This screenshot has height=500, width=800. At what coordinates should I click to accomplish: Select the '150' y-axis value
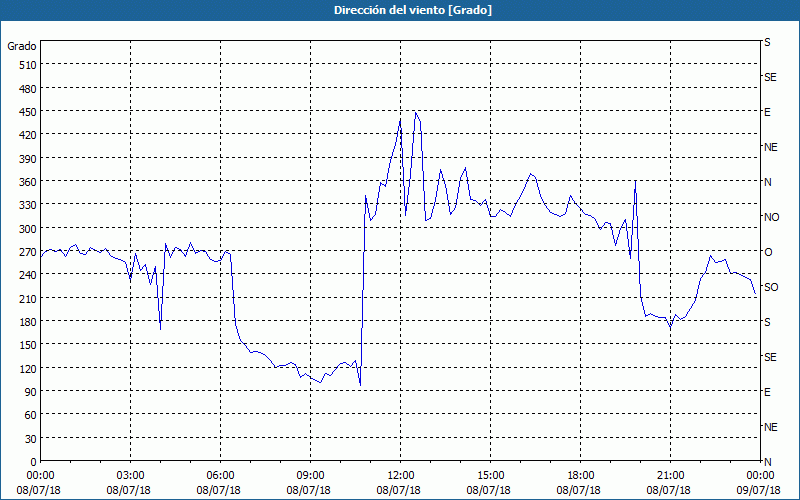(x=28, y=345)
